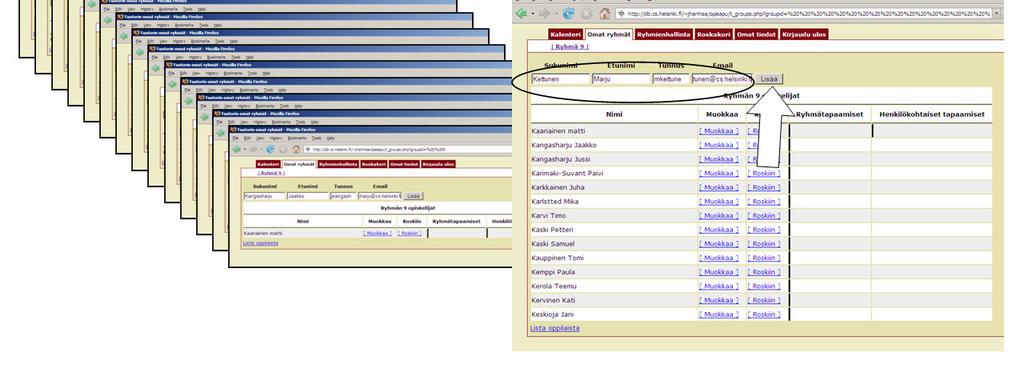This screenshot has width=1024, height=373.
Task: Click Kirjaudu ulos in the large window
Action: 804,34
